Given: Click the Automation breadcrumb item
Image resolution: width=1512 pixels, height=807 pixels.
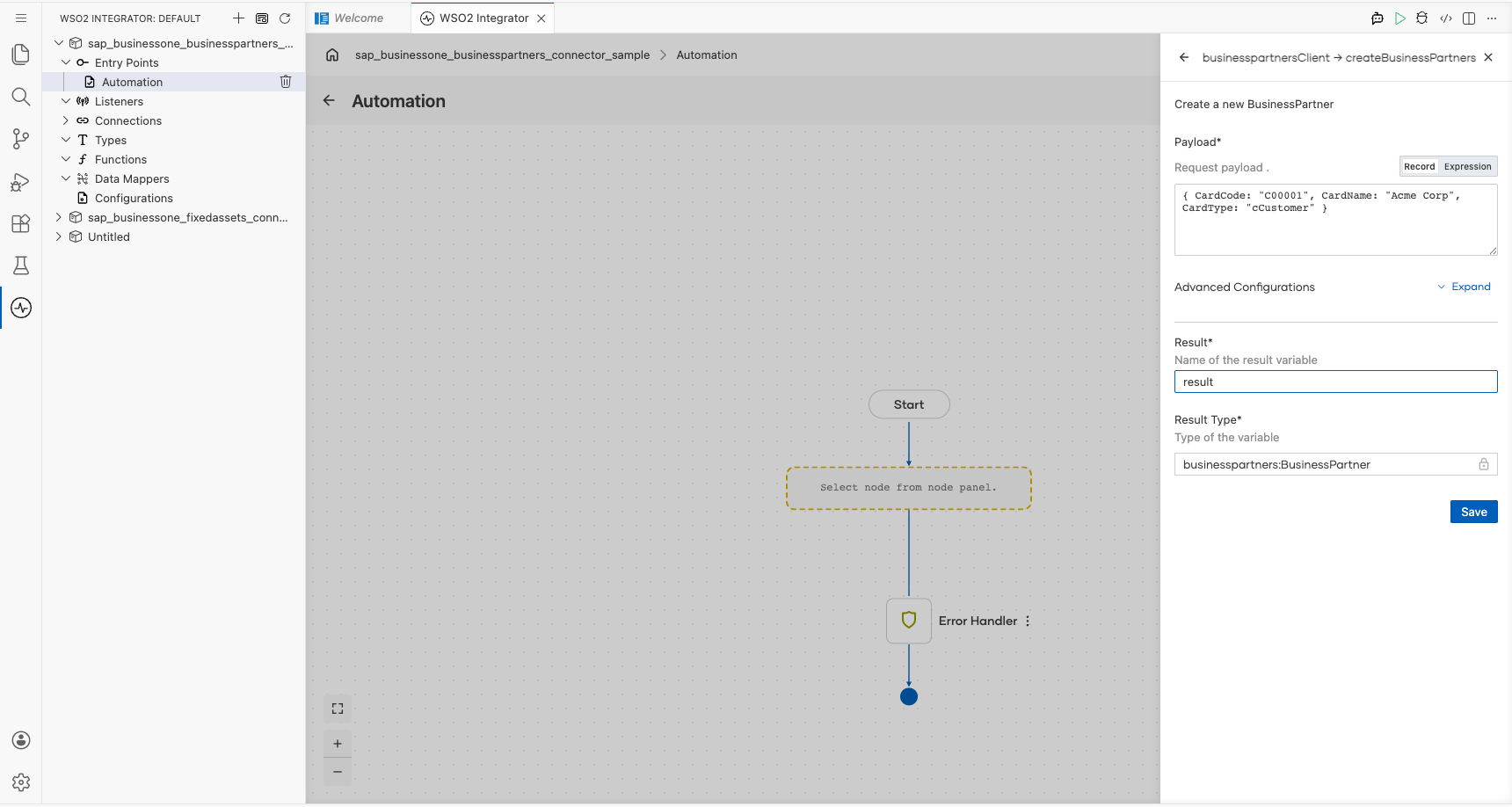Looking at the screenshot, I should coord(707,55).
